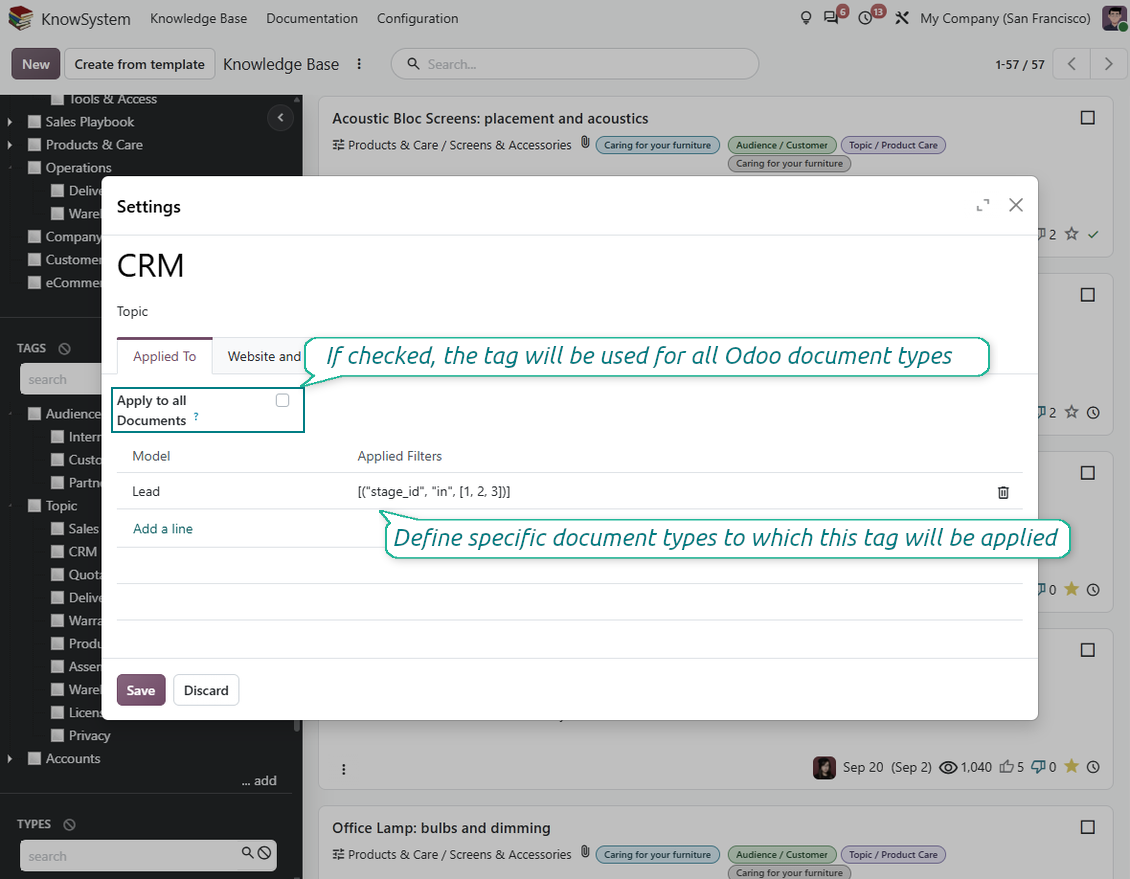Clear the TAGS selection with the reset icon
1130x879 pixels.
(64, 349)
